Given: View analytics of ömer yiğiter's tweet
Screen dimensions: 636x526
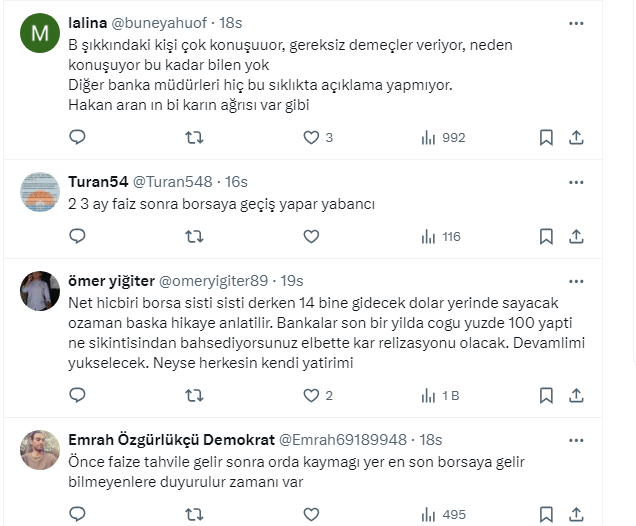Looking at the screenshot, I should point(440,395).
